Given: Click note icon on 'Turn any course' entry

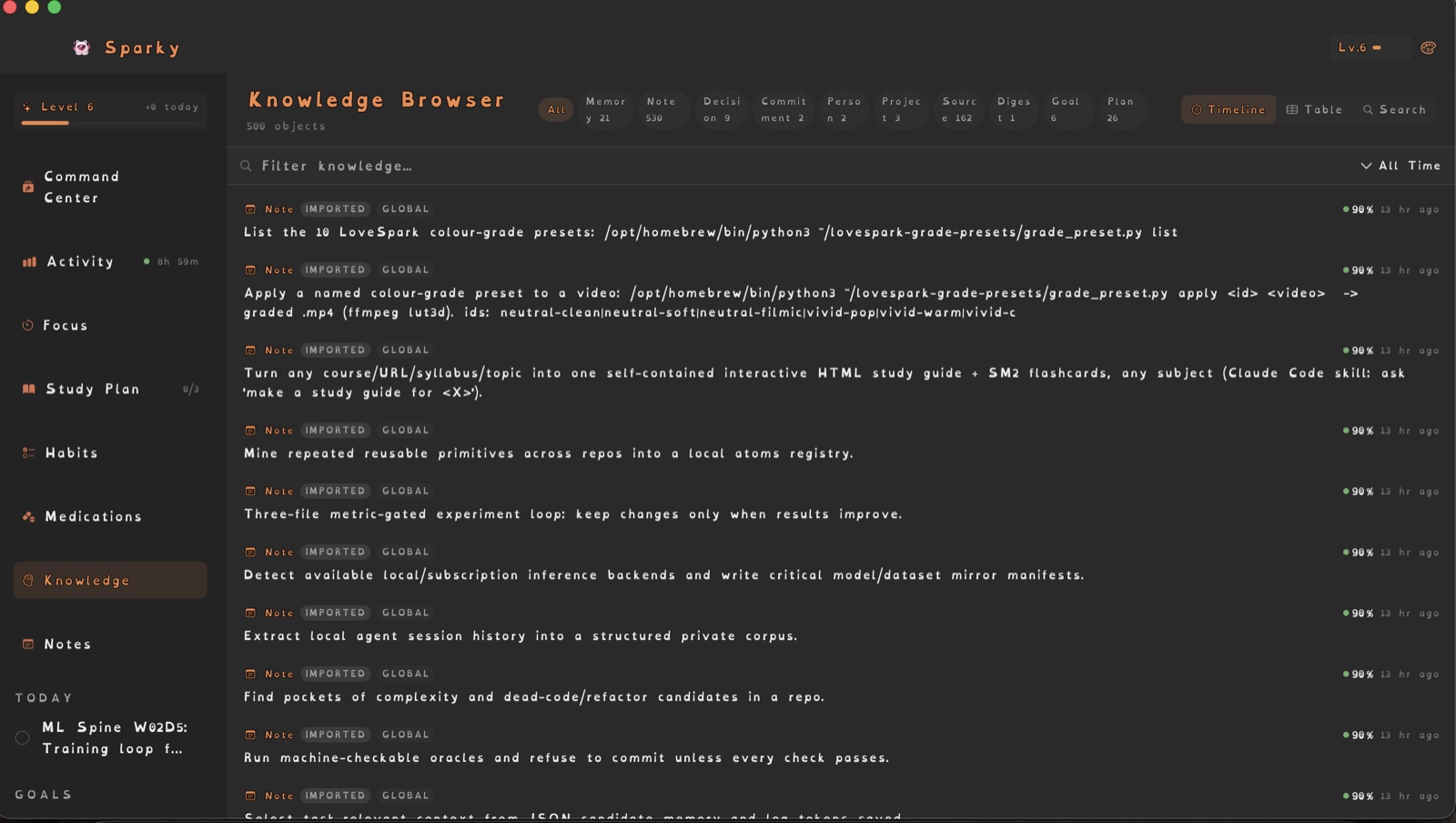Looking at the screenshot, I should [250, 350].
